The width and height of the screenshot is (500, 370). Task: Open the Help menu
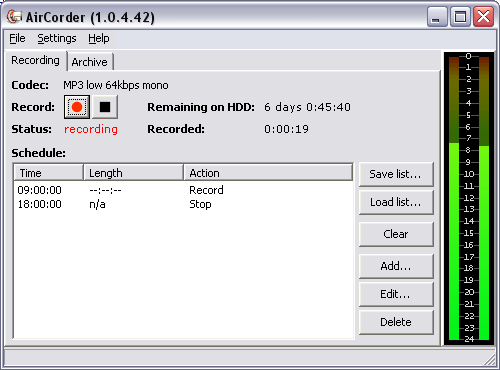click(x=99, y=38)
